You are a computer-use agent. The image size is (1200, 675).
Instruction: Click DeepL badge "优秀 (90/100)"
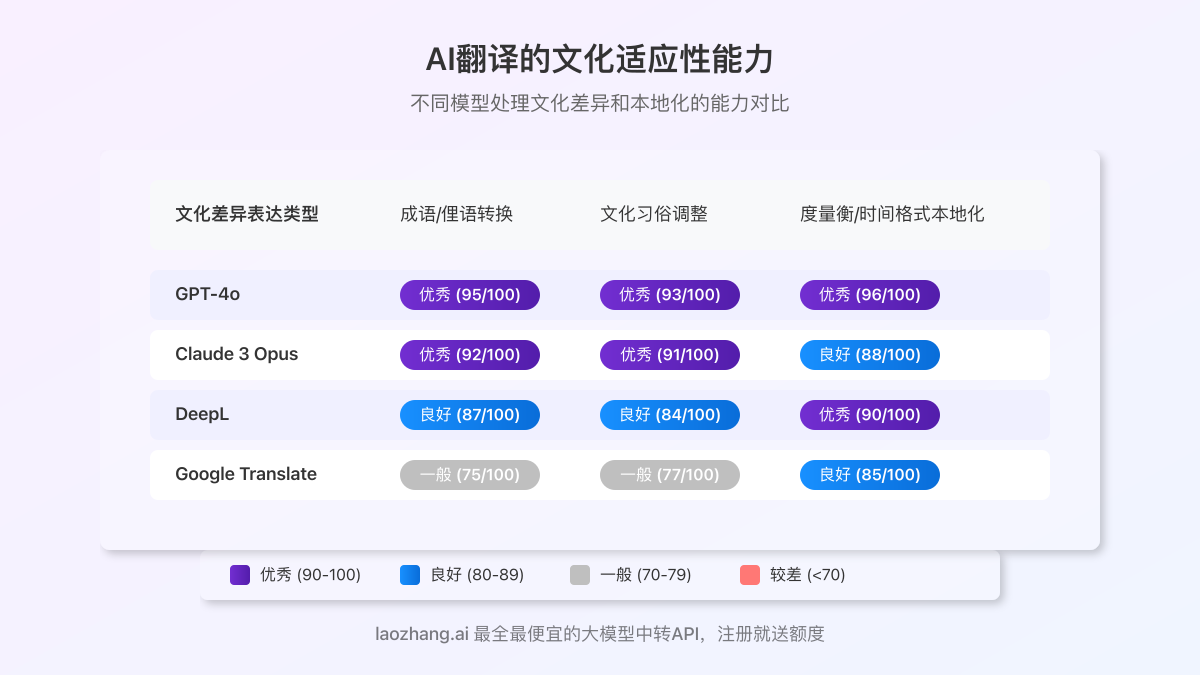[870, 415]
